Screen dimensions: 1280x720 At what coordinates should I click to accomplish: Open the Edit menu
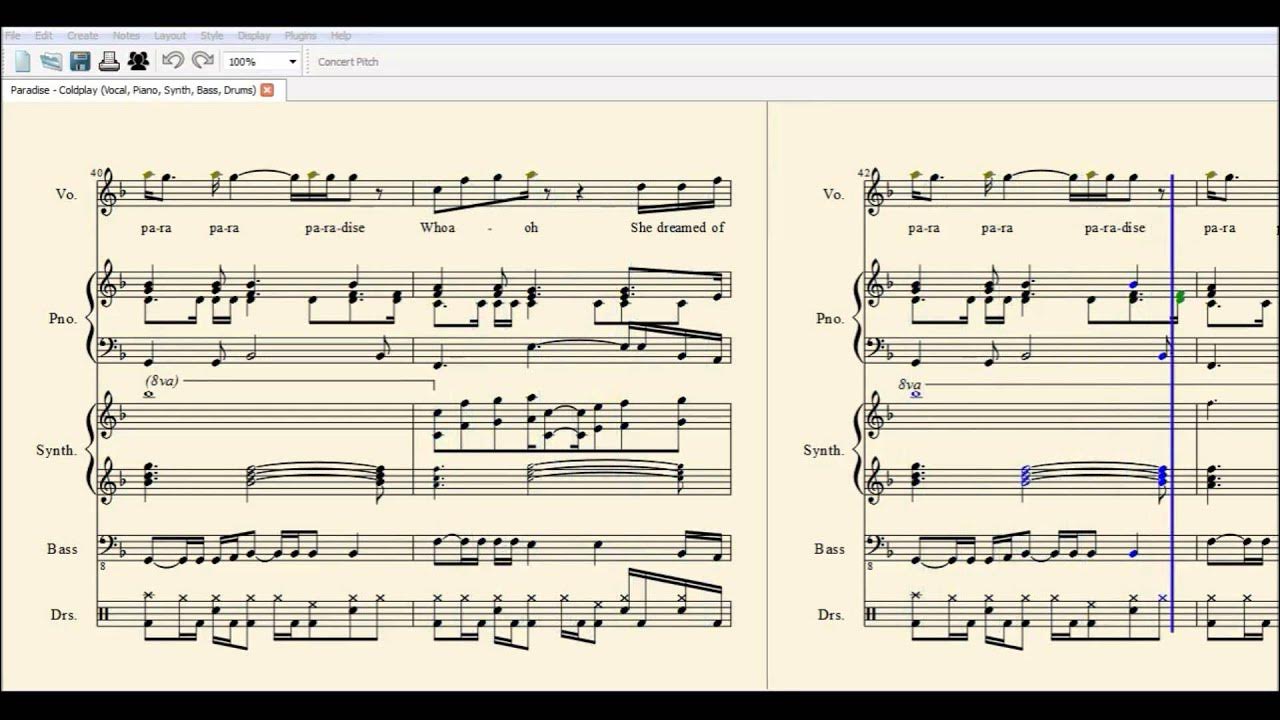tap(44, 36)
